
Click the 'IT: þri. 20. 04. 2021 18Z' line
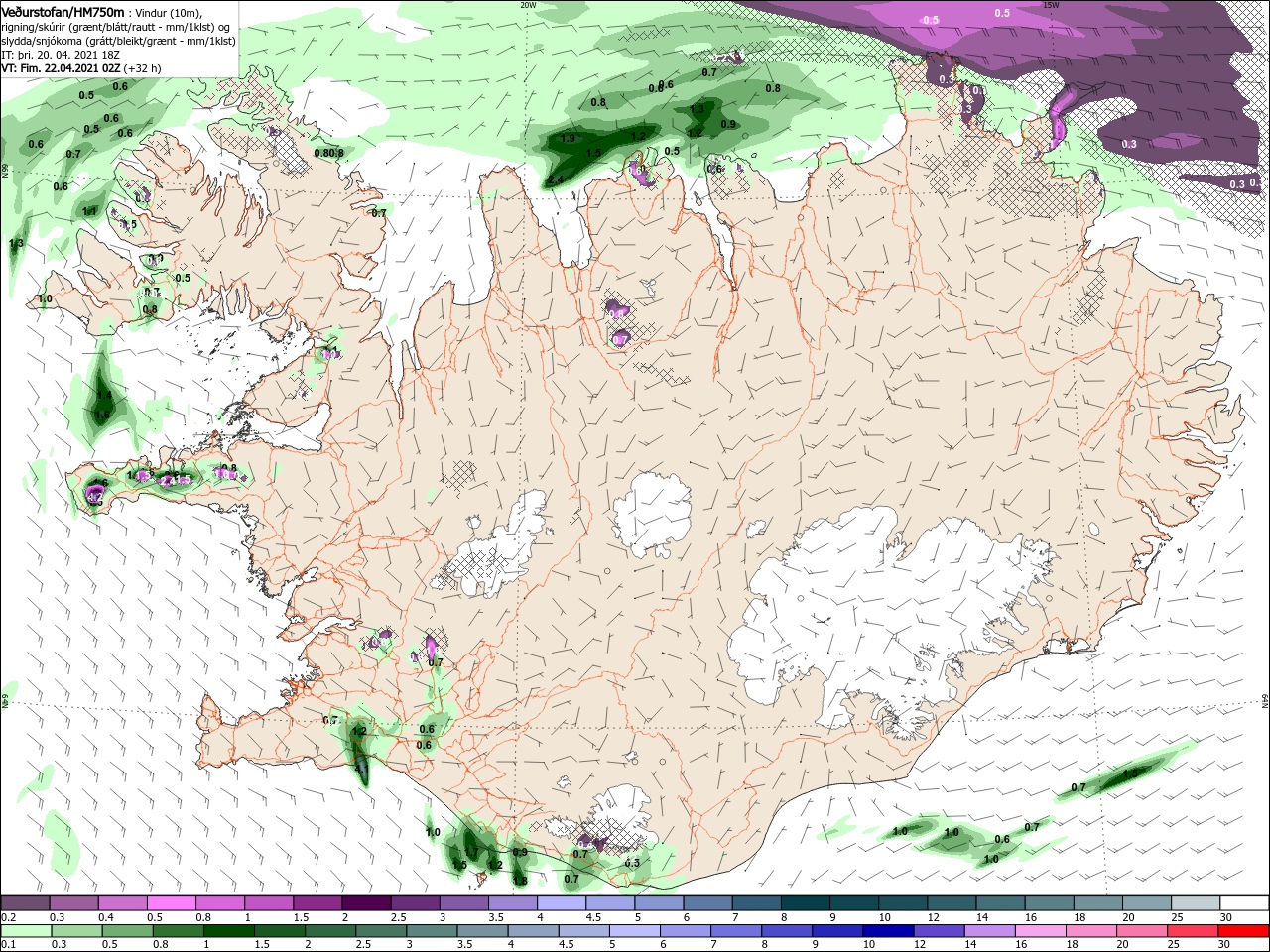[62, 55]
